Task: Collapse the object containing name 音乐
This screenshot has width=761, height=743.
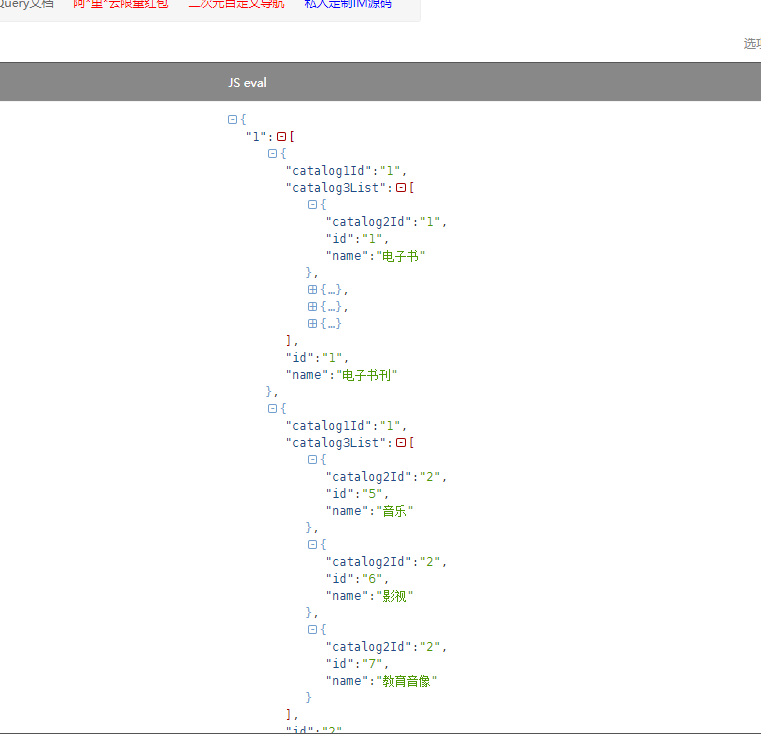Action: (312, 459)
